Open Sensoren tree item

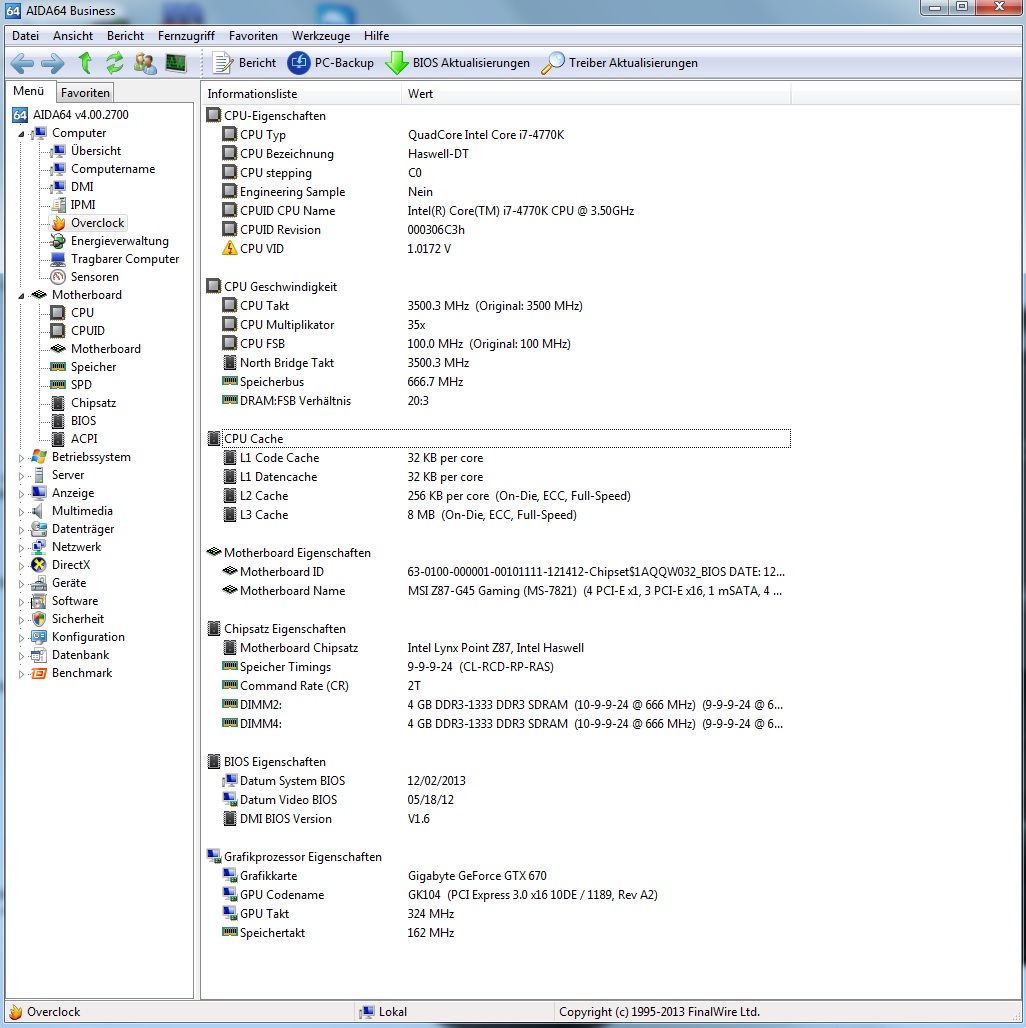94,277
